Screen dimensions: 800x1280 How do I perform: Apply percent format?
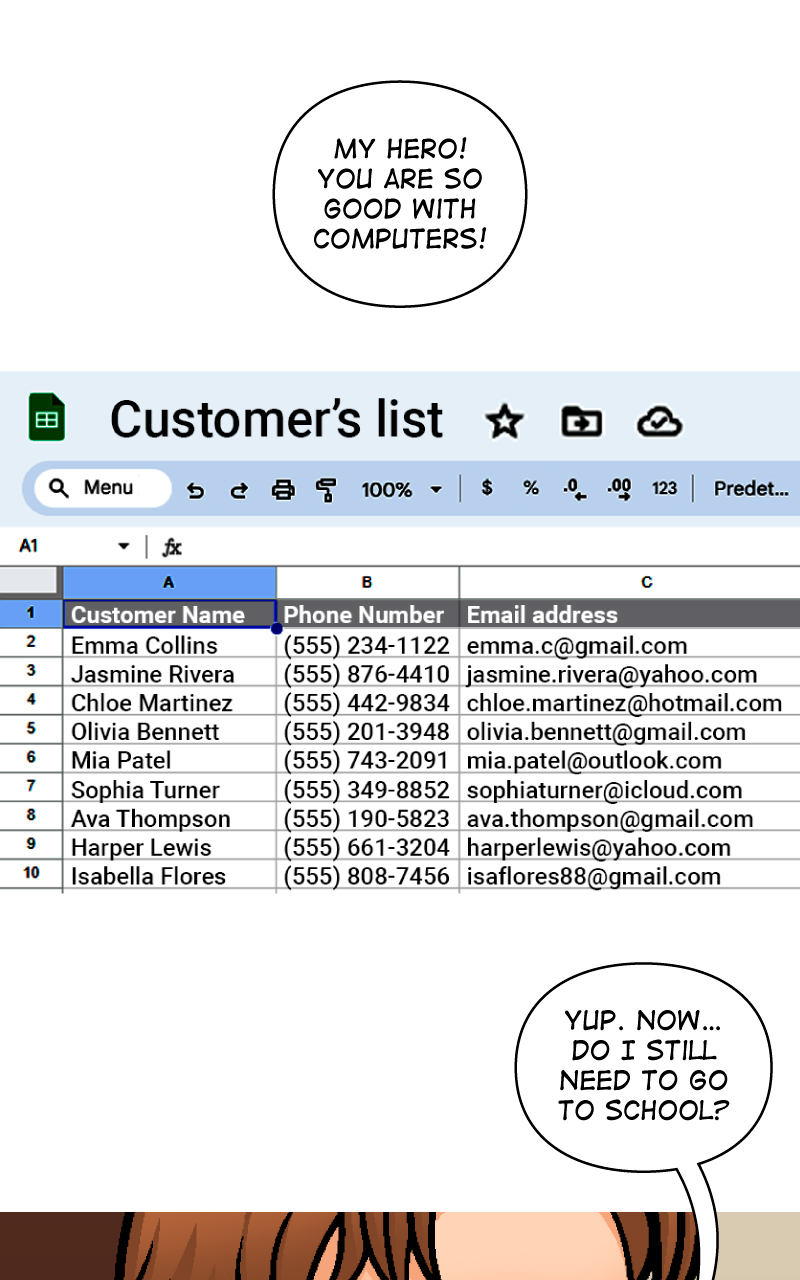point(531,488)
